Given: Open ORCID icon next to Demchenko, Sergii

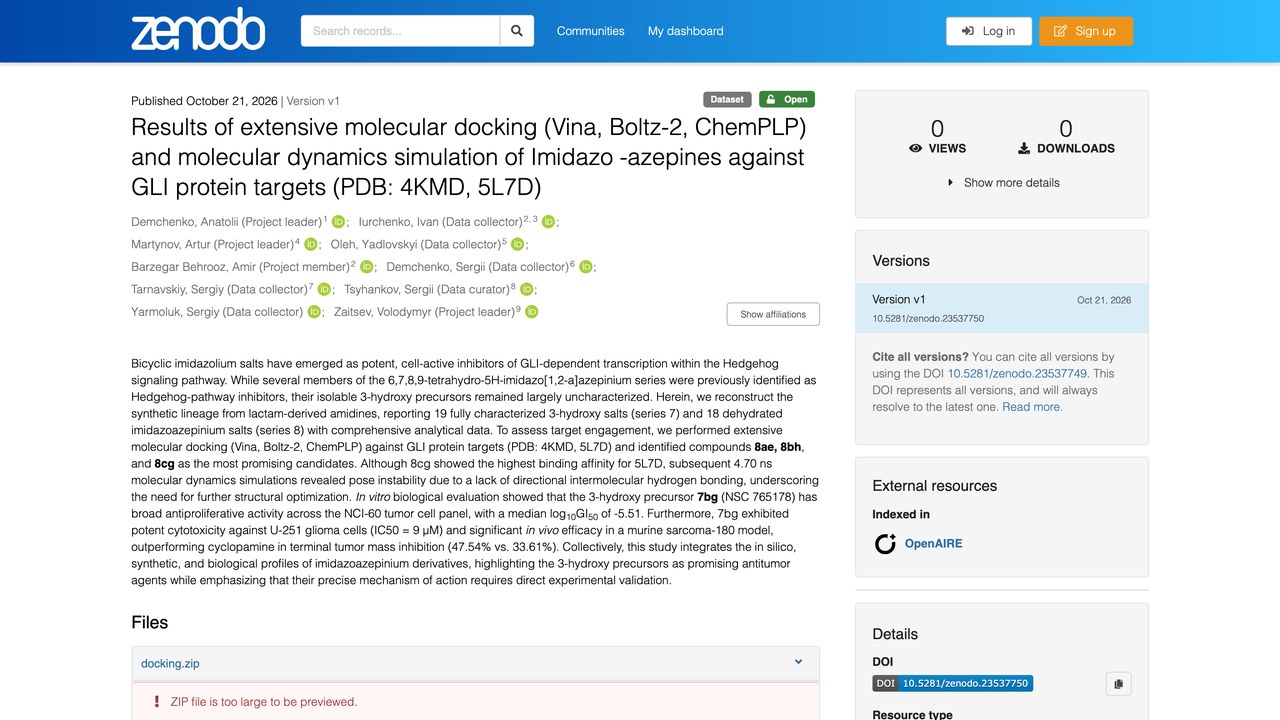Looking at the screenshot, I should pyautogui.click(x=586, y=267).
